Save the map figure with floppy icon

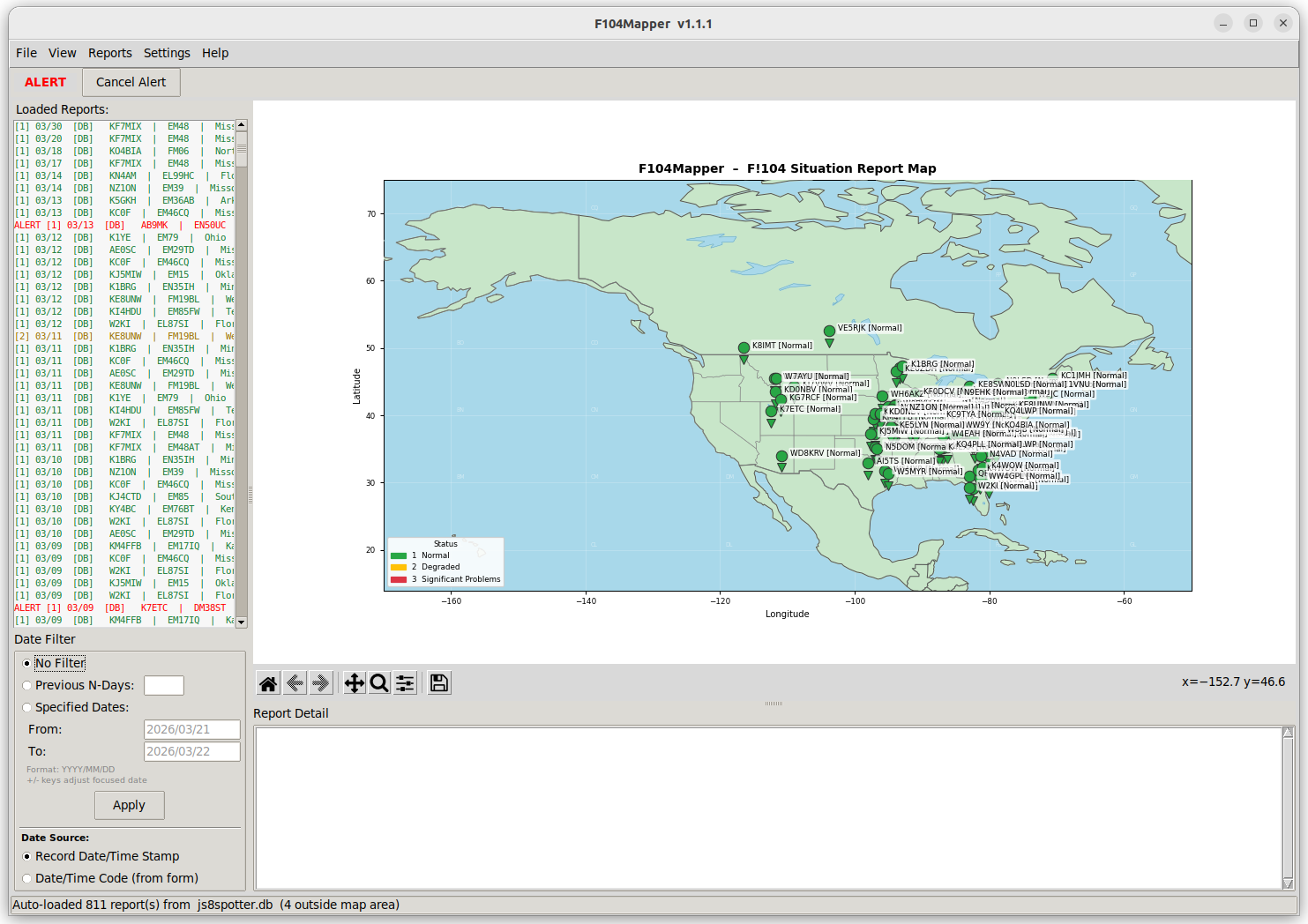pos(438,683)
